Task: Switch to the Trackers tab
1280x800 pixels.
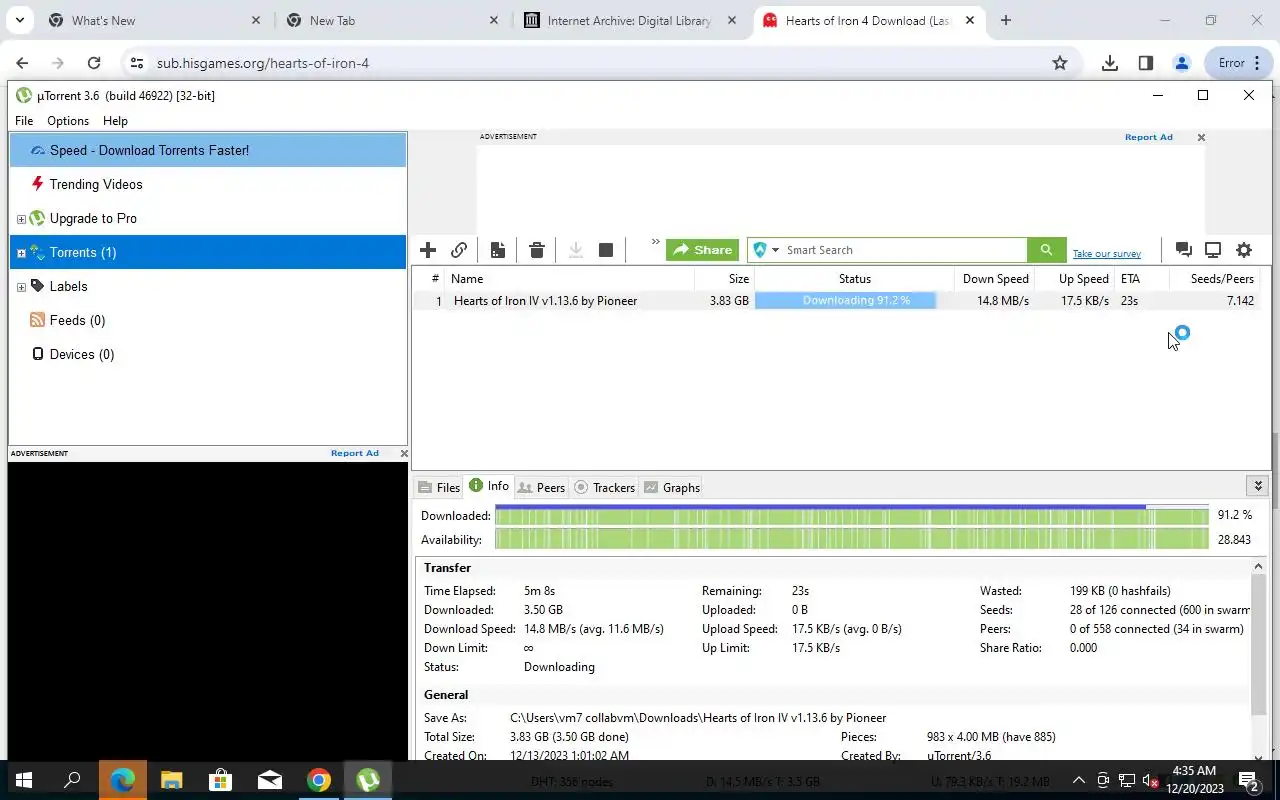Action: [605, 487]
